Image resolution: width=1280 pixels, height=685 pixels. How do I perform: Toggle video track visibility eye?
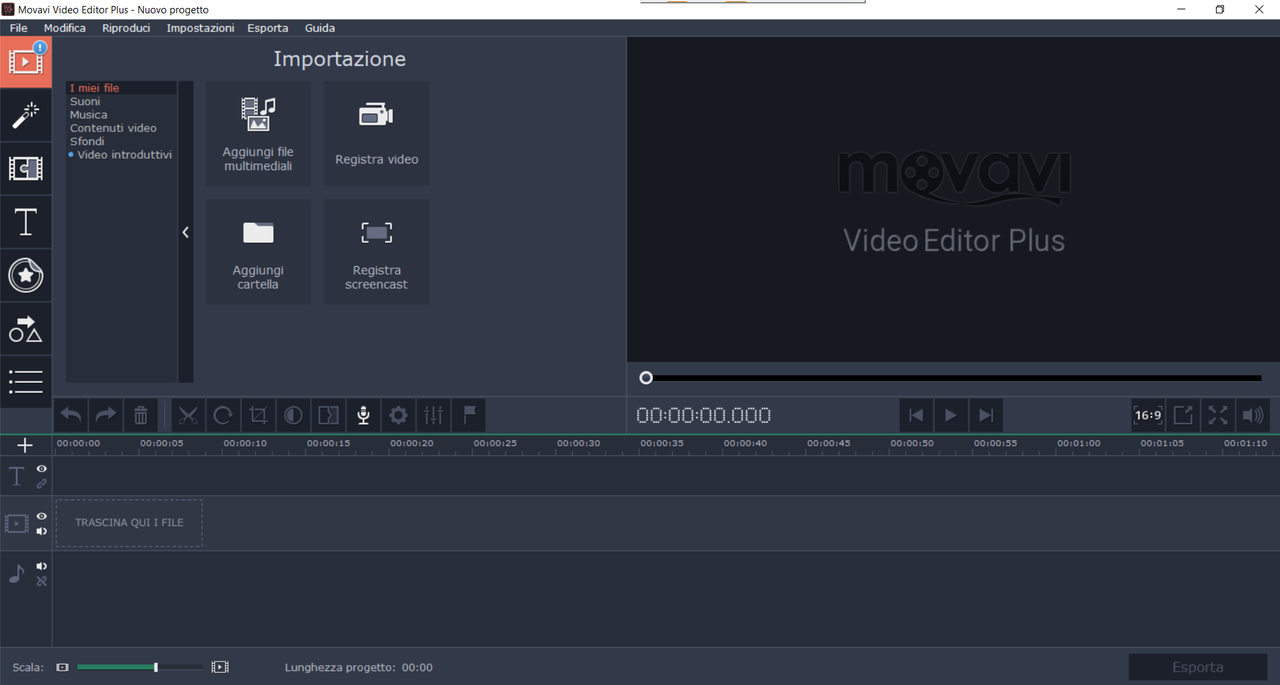pos(42,516)
